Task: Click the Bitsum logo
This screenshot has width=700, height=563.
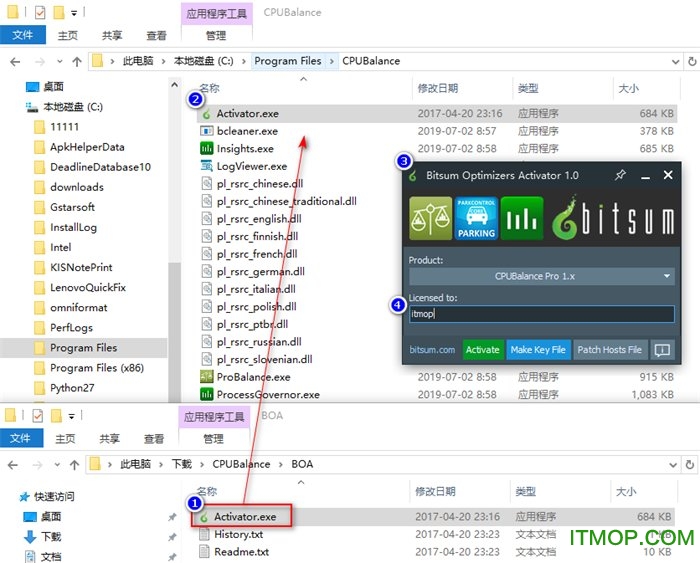Action: (x=612, y=219)
